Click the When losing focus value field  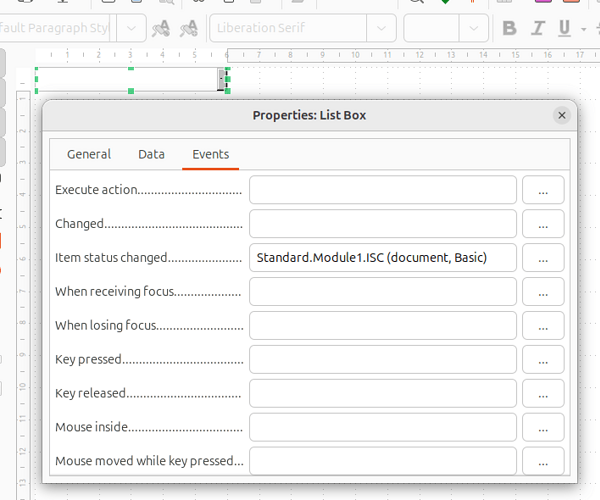point(383,325)
